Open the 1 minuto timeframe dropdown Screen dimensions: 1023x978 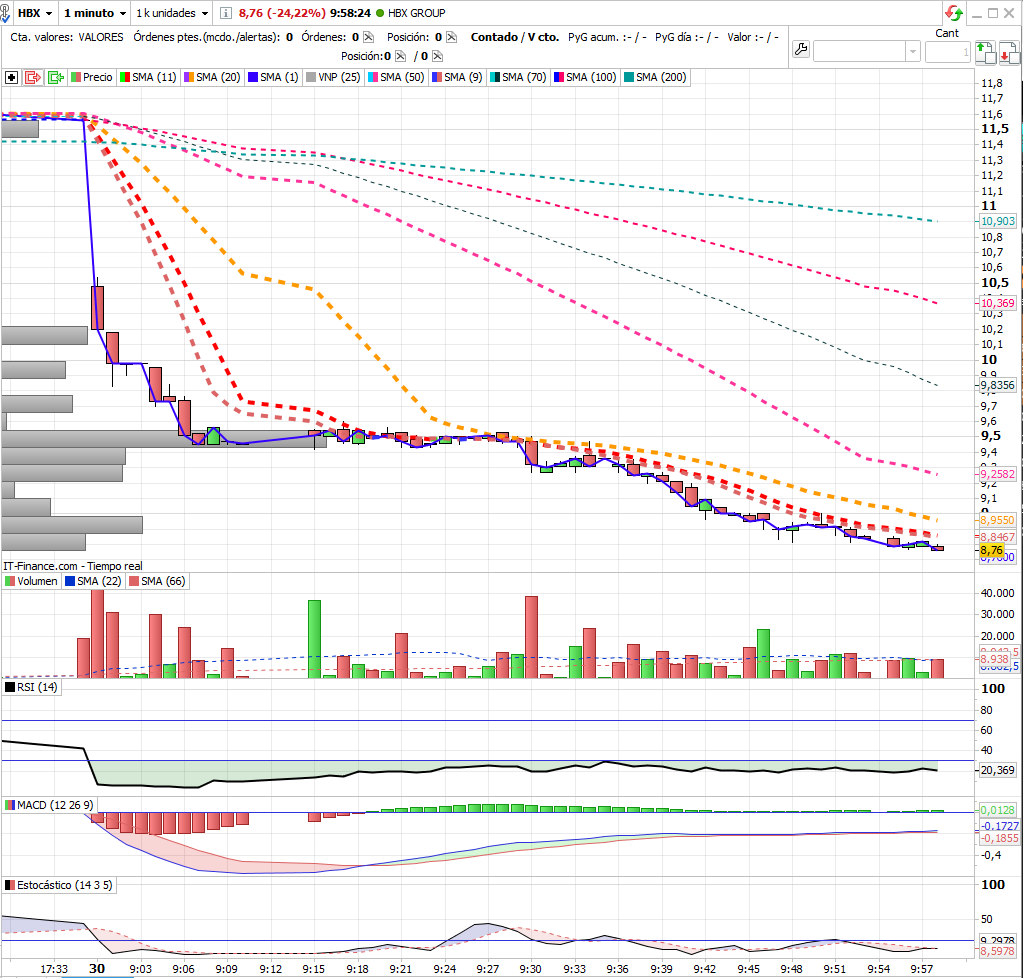[95, 13]
